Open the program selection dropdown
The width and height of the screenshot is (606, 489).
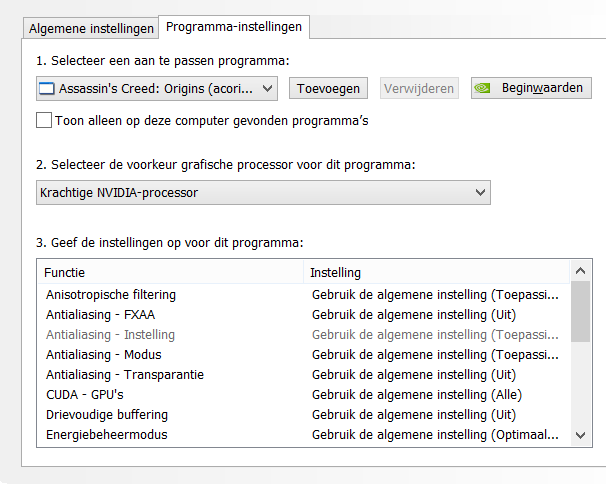[x=267, y=89]
